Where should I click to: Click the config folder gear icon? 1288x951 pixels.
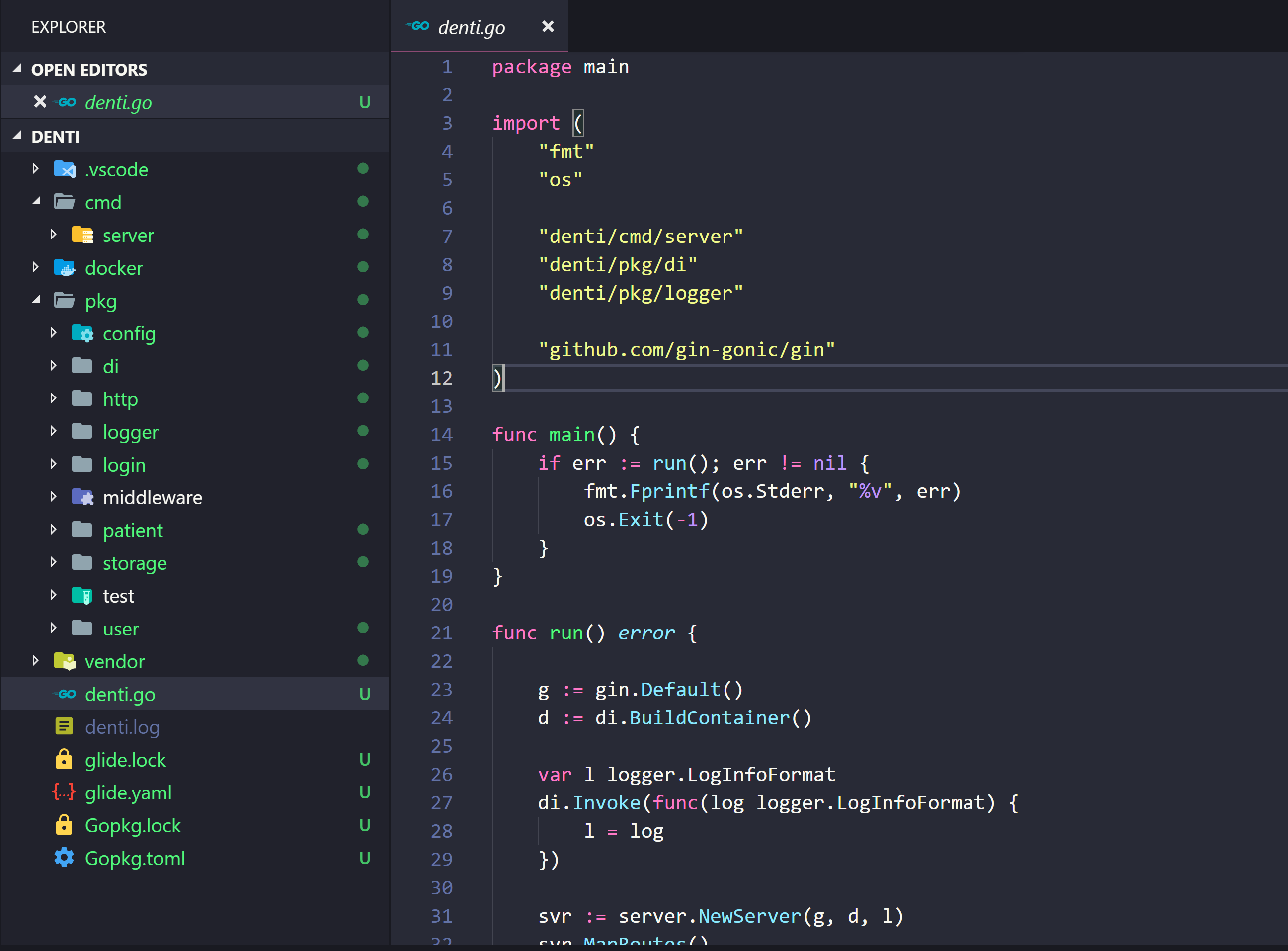[x=82, y=333]
